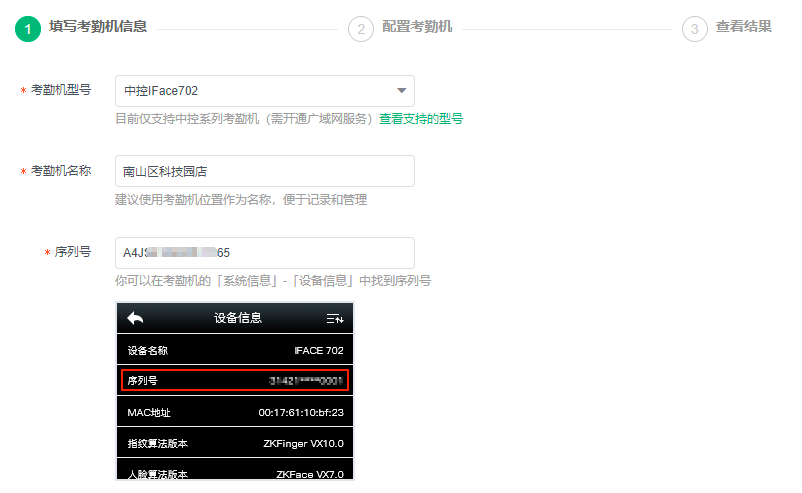
Task: Click step 2 circle for 配置考勤机
Action: point(361,29)
